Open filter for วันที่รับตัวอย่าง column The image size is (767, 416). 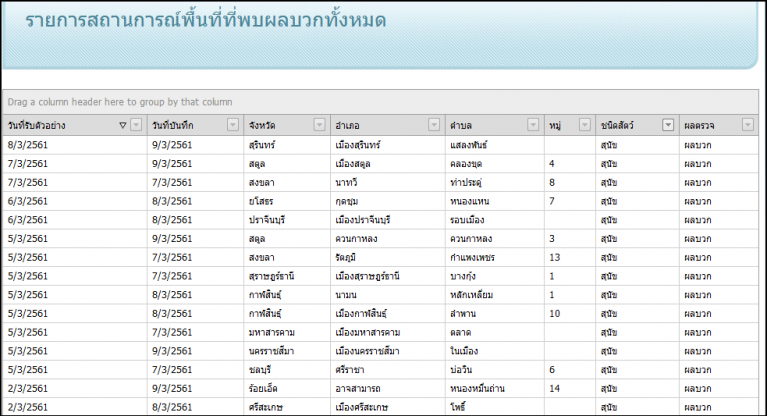(x=136, y=125)
